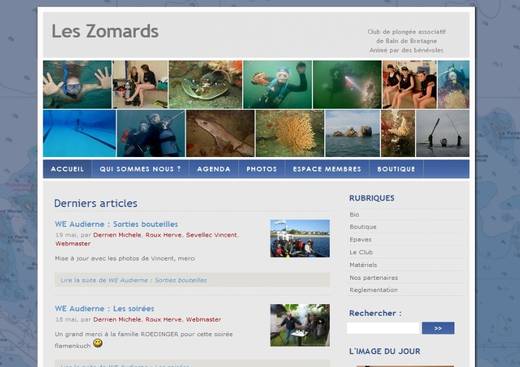Go to the ACCUEIL menu item

(x=67, y=169)
